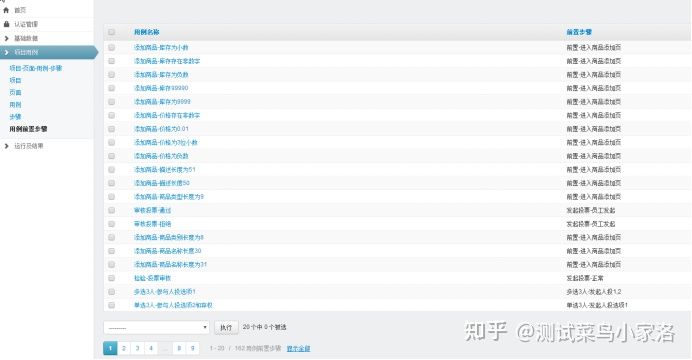Open the 步骤 submenu link
The height and width of the screenshot is (360, 692).
pyautogui.click(x=15, y=116)
